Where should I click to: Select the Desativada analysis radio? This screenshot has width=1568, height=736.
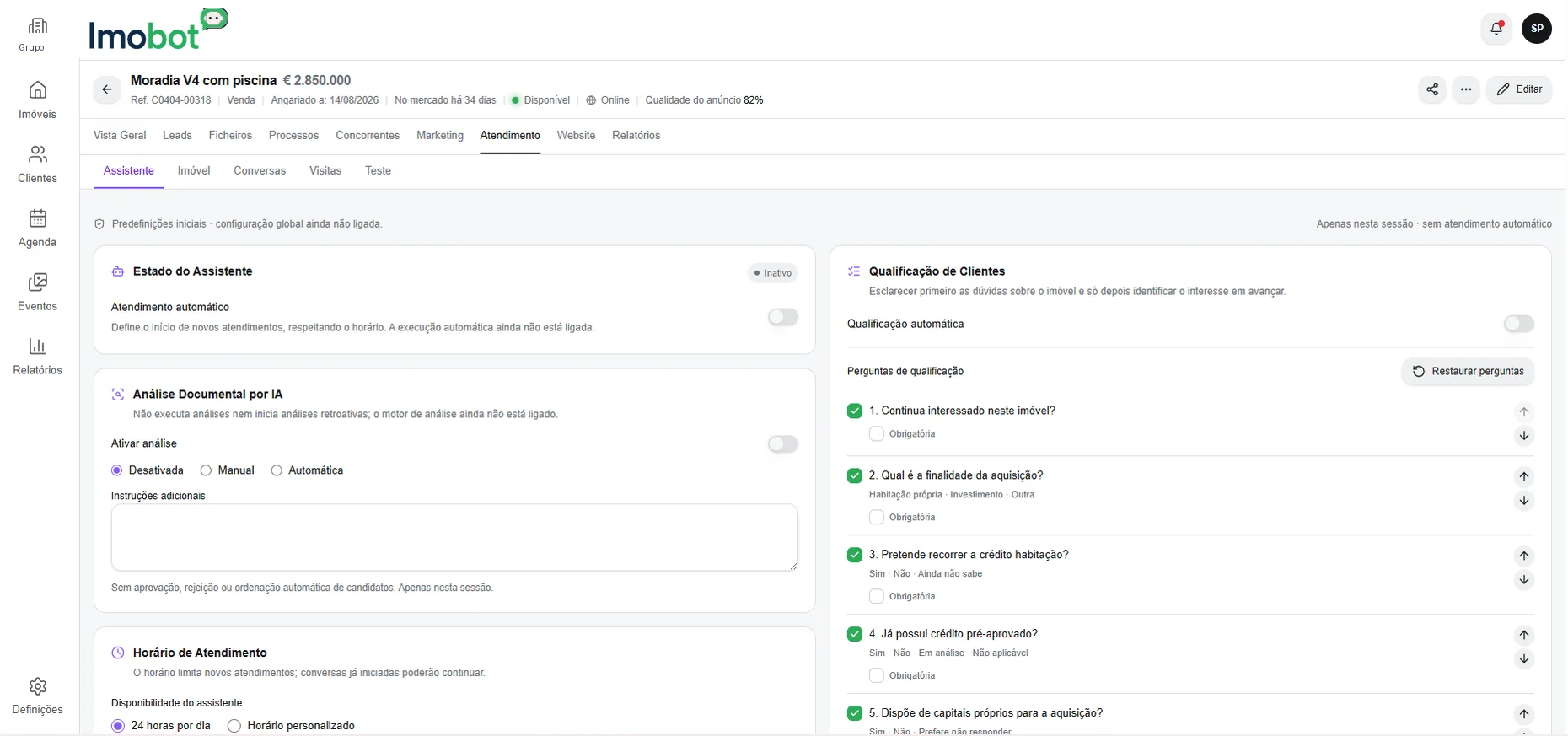point(117,470)
